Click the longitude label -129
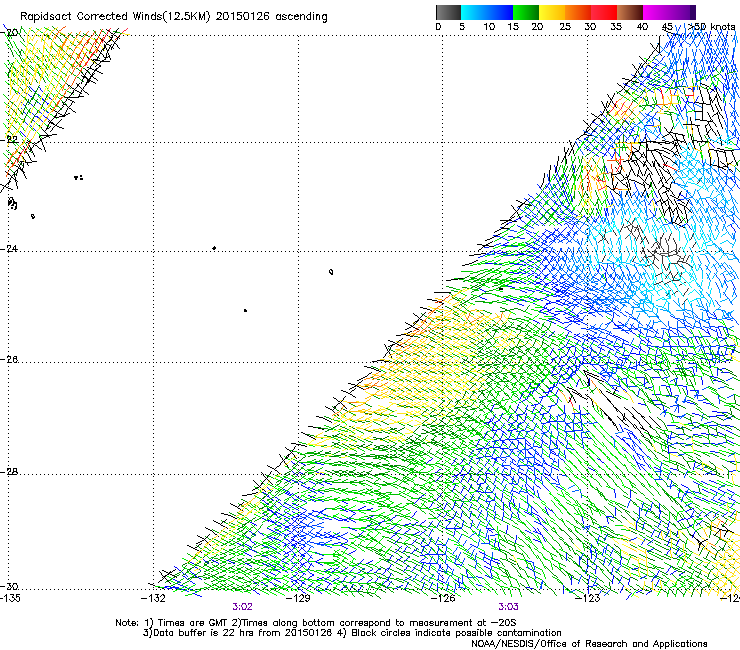This screenshot has width=740, height=650. point(298,598)
